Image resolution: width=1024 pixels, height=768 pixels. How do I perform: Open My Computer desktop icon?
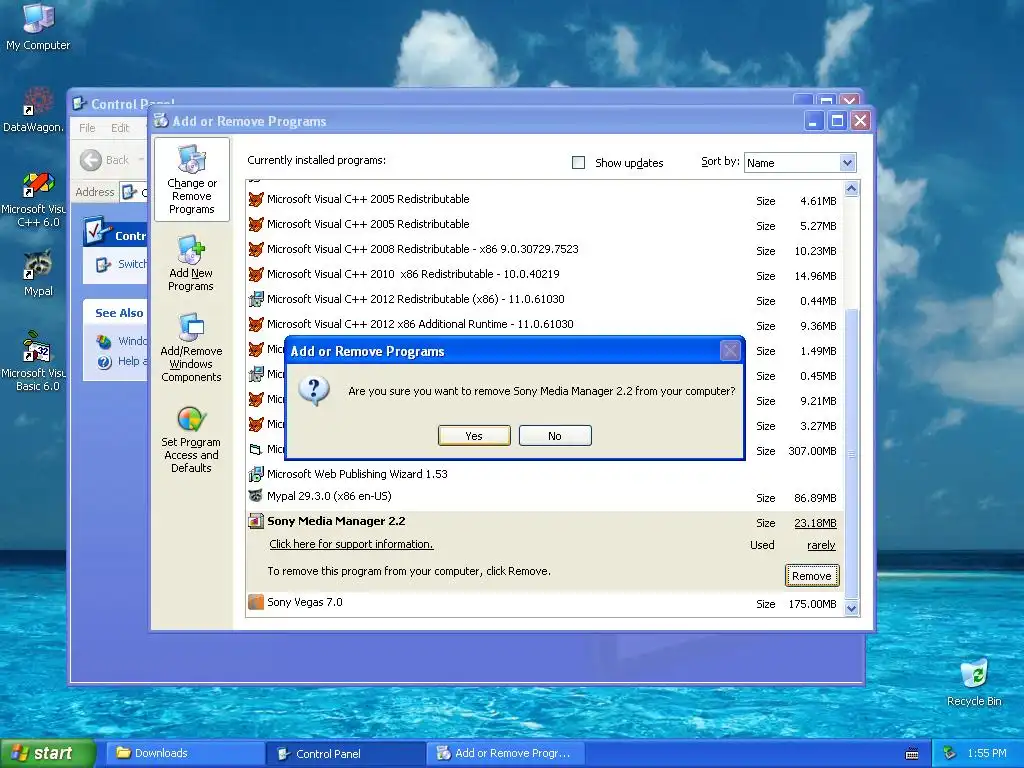(38, 26)
